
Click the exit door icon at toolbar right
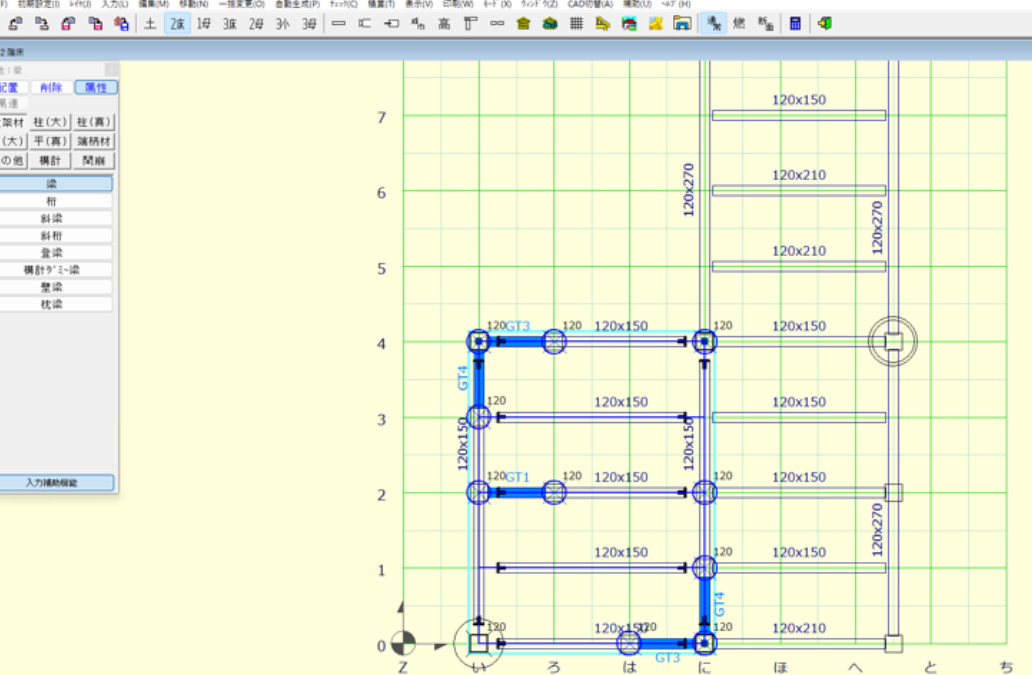pyautogui.click(x=824, y=24)
